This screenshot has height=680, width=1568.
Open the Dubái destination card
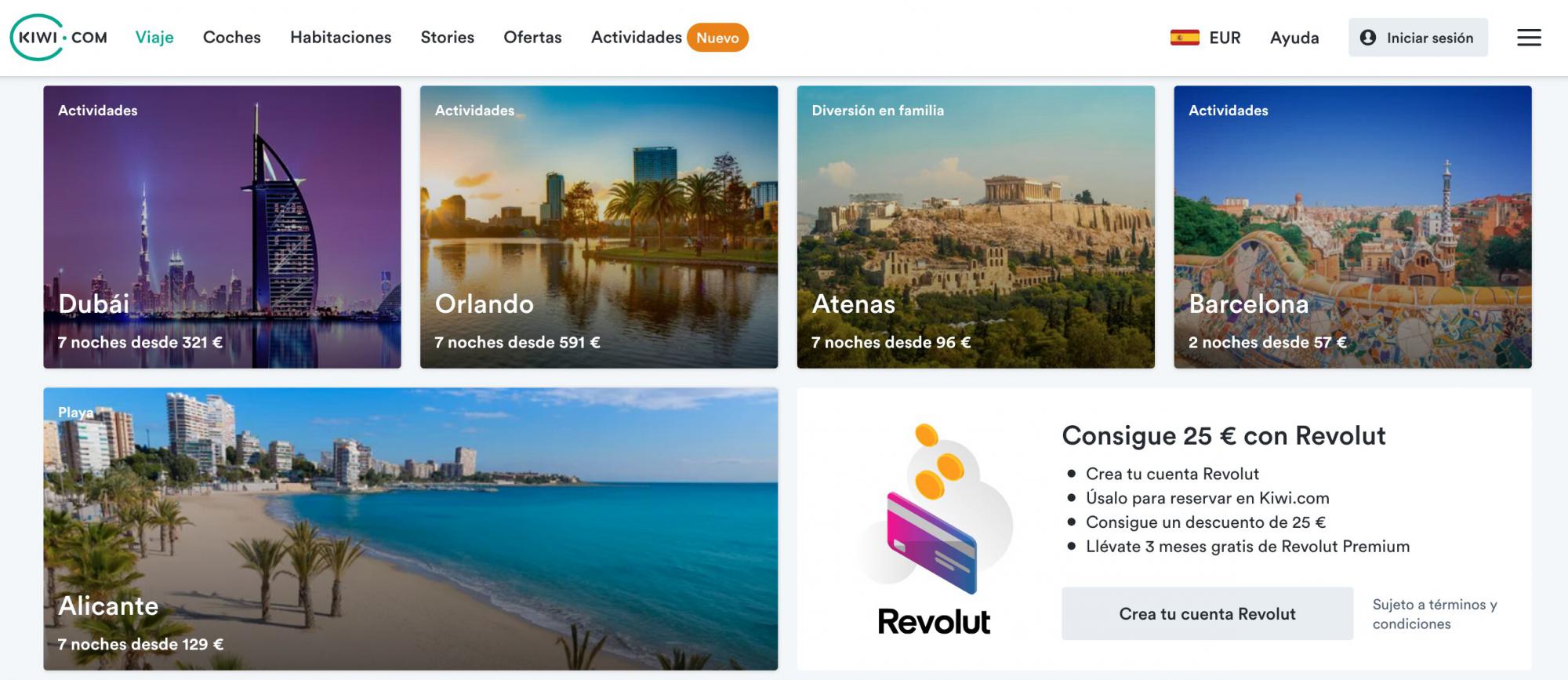coord(222,227)
